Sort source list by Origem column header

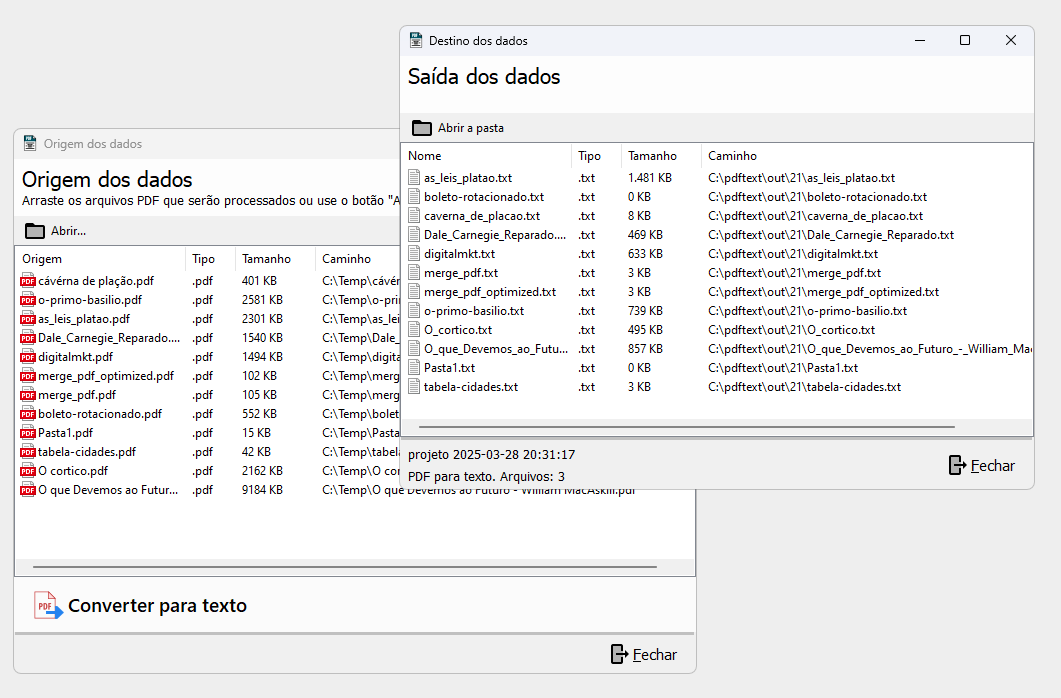[x=42, y=259]
